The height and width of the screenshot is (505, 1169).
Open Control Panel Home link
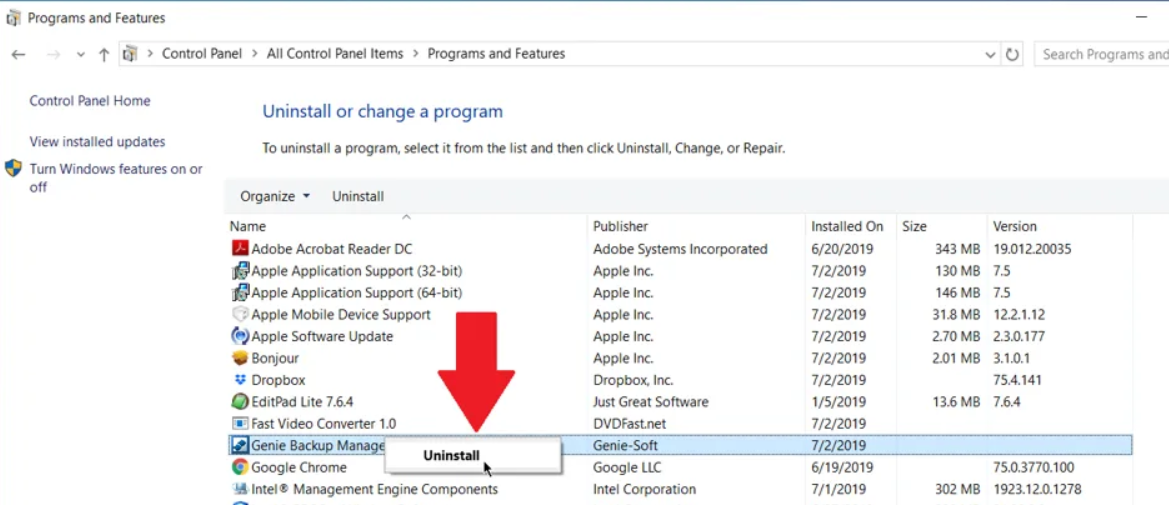[90, 101]
